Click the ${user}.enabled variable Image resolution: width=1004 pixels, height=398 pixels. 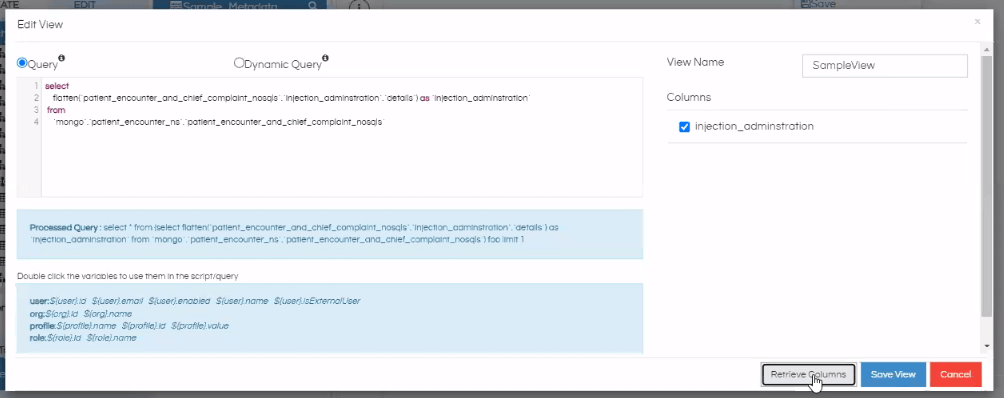(x=179, y=301)
